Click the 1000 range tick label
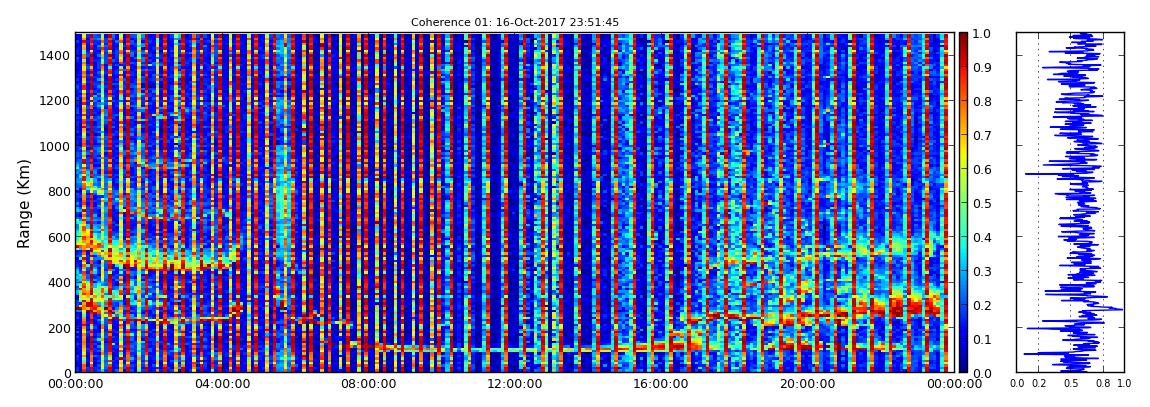Image resolution: width=1150 pixels, height=407 pixels. coord(54,147)
